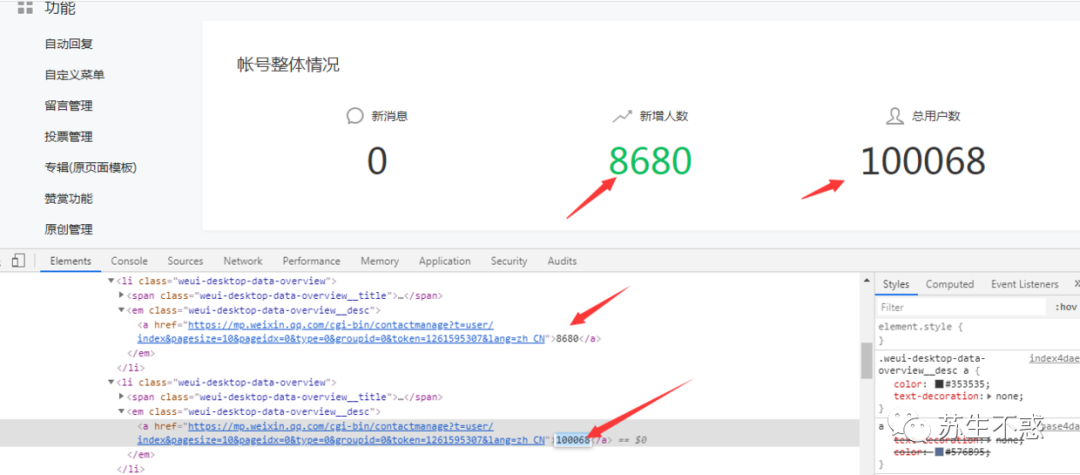1080x475 pixels.
Task: Expand the text-decoration none shorthand triangle
Action: tap(990, 396)
